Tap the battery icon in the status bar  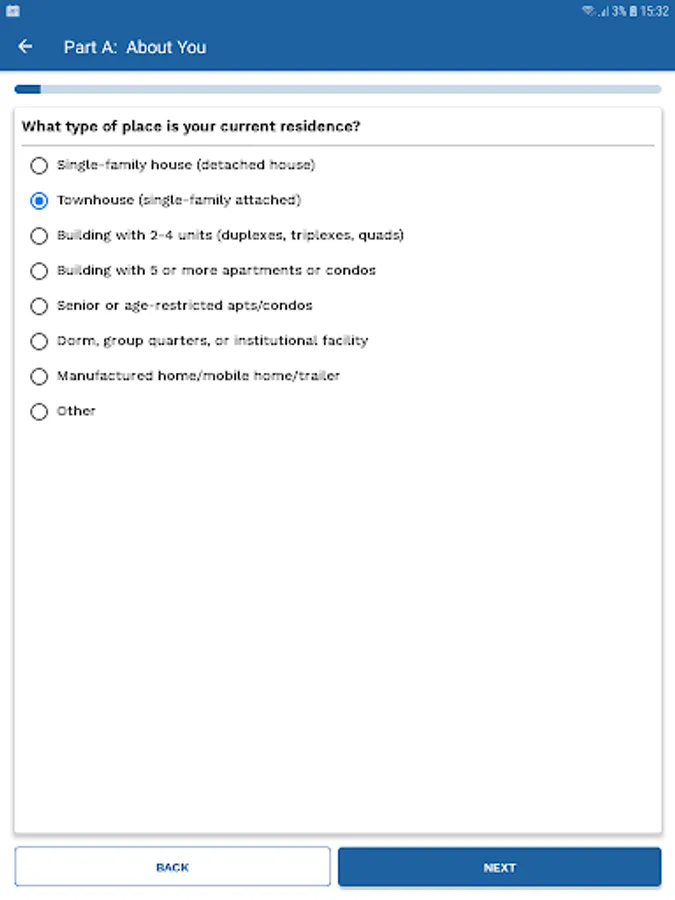[632, 11]
